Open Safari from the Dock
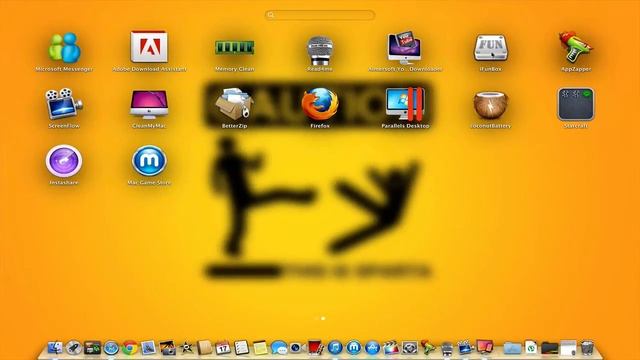Viewport: 640px width, 360px height. click(111, 348)
